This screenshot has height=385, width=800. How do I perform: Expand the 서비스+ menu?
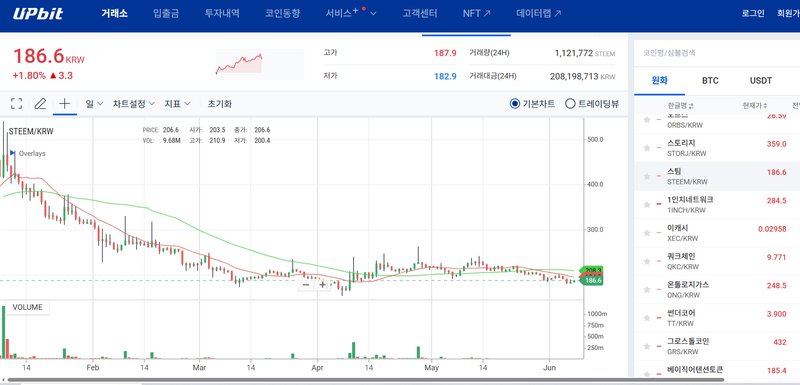pos(351,14)
